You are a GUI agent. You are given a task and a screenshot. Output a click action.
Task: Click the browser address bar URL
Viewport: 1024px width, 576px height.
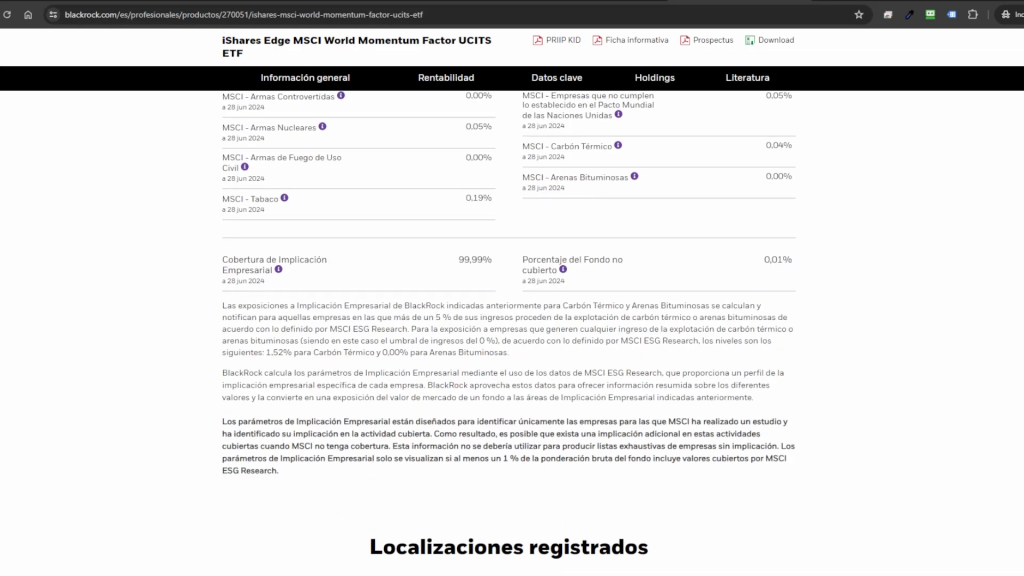pyautogui.click(x=244, y=14)
